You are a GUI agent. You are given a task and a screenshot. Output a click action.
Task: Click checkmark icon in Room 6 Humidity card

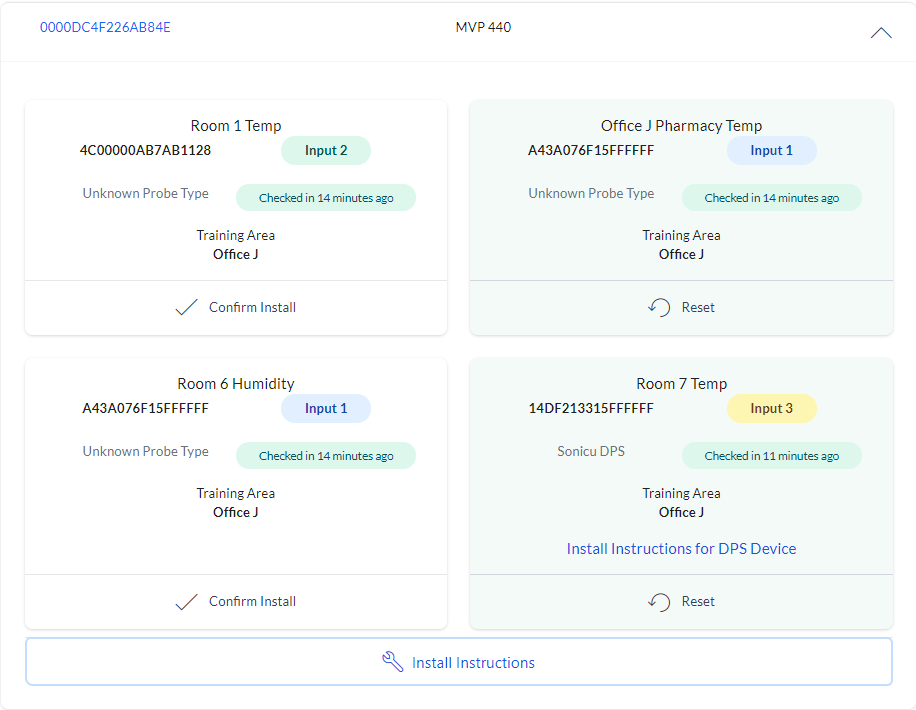pyautogui.click(x=186, y=601)
